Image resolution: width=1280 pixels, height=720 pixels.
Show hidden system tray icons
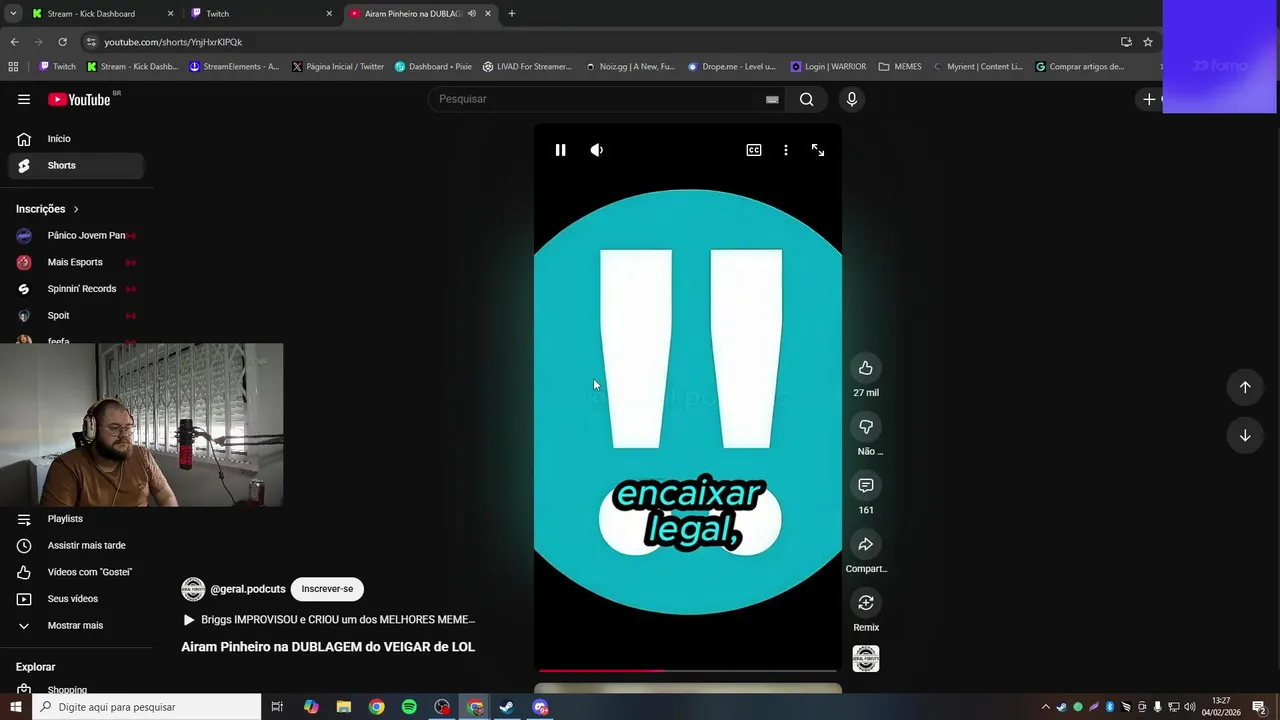(x=1046, y=707)
